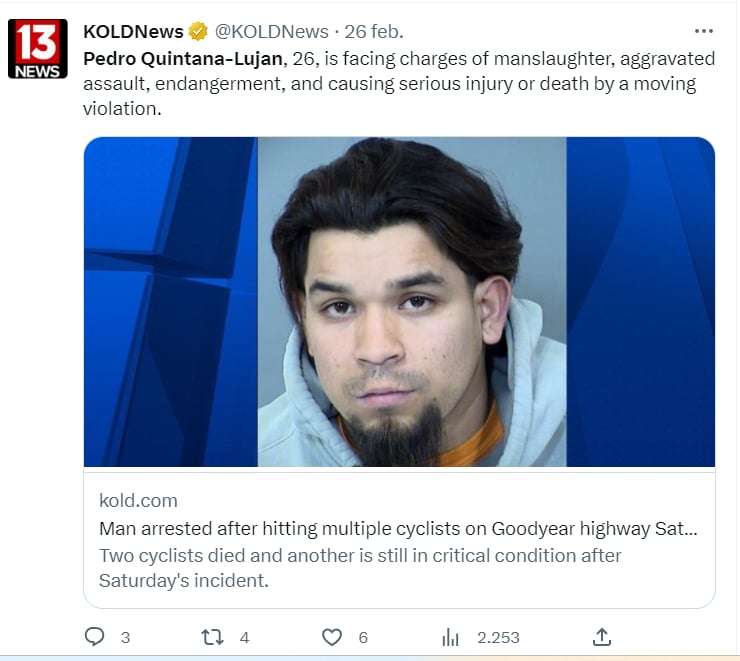
Task: Open the three-dot more options menu
Action: tap(704, 31)
